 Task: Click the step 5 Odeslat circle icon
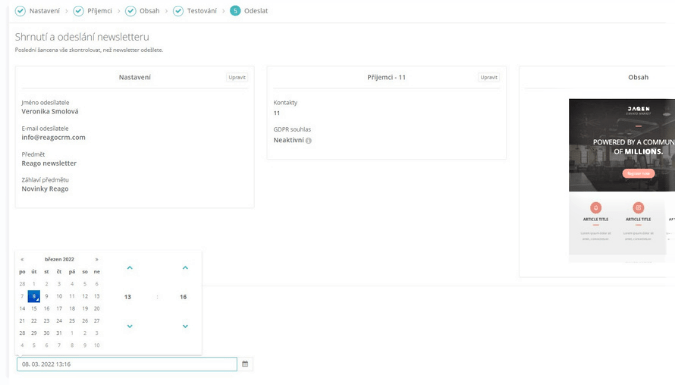[235, 11]
